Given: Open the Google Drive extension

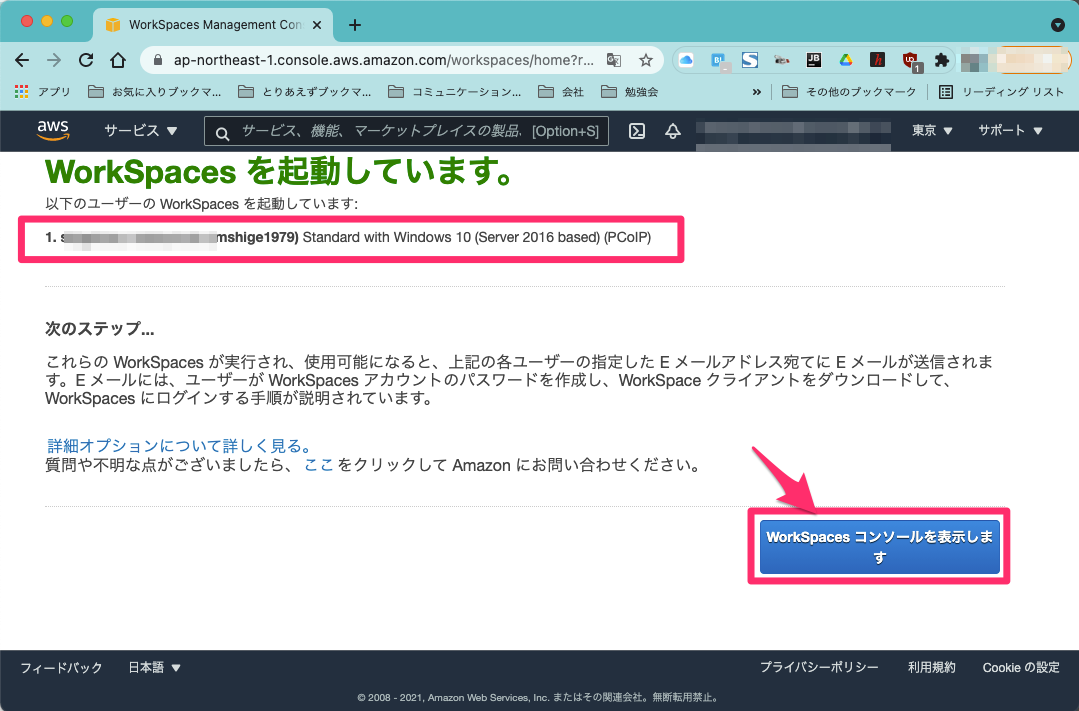Looking at the screenshot, I should click(x=845, y=60).
